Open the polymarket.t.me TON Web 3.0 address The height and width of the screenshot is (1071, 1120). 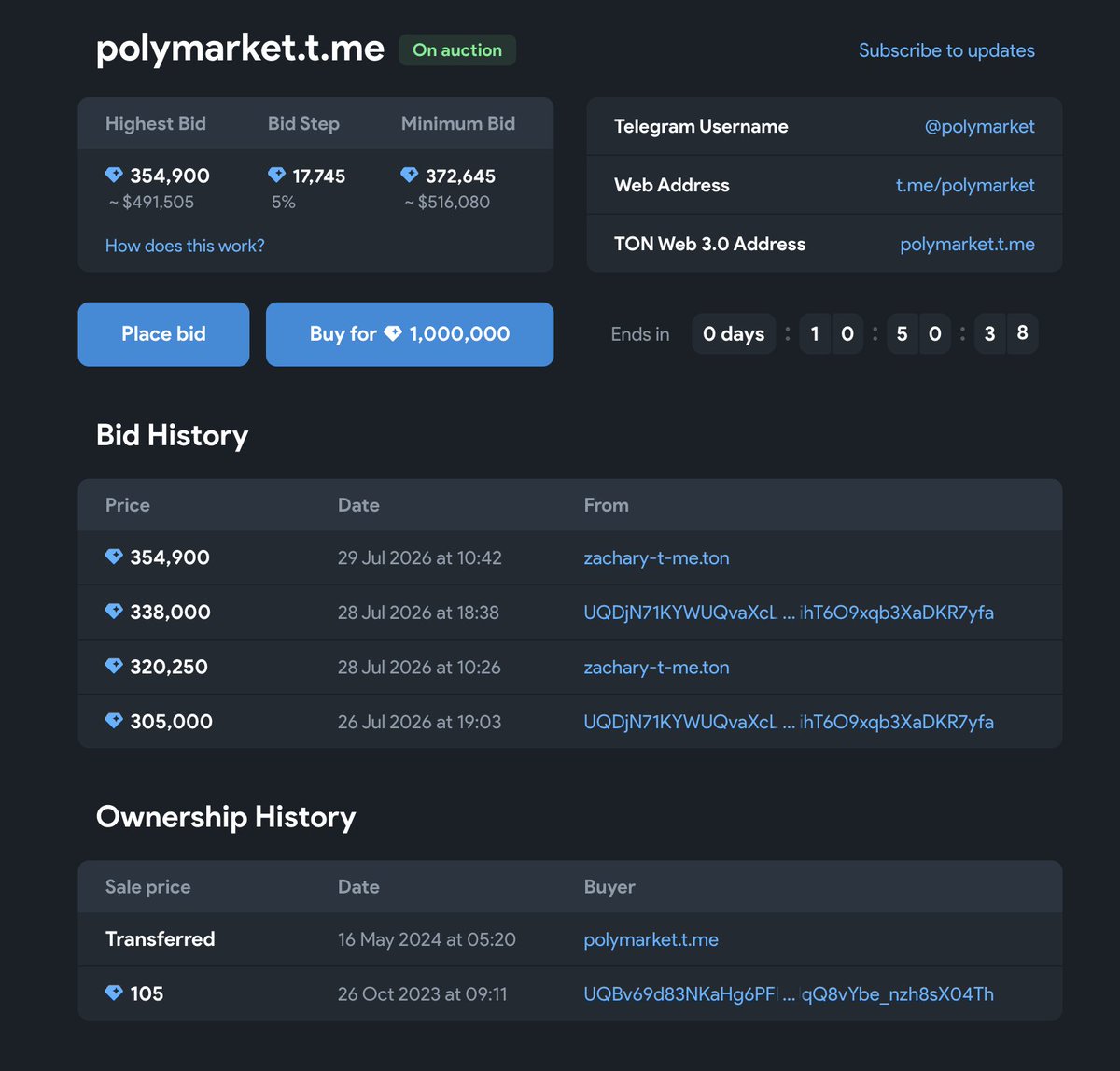tap(967, 244)
